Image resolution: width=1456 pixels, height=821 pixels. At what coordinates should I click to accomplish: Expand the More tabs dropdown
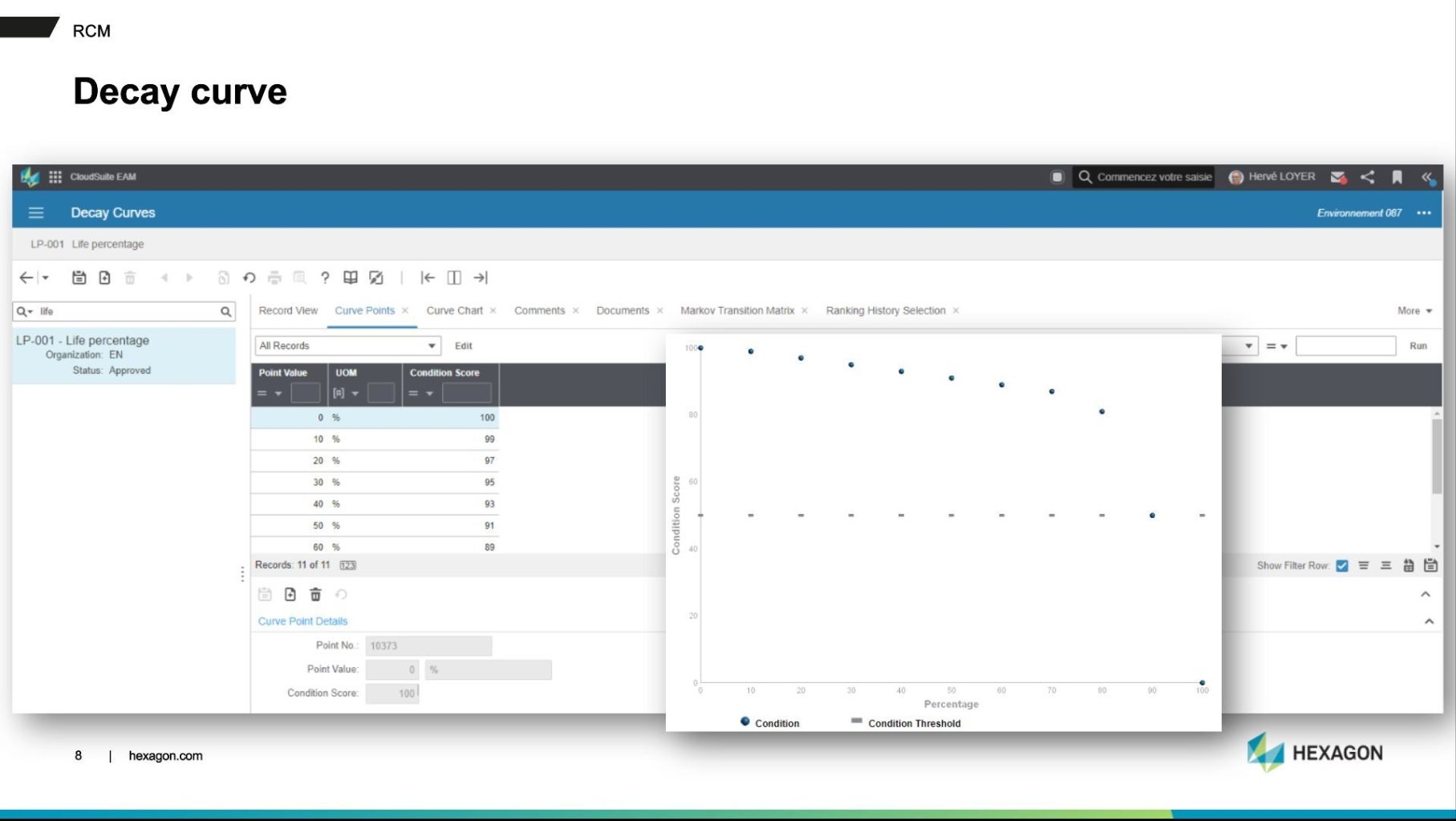pos(1414,311)
